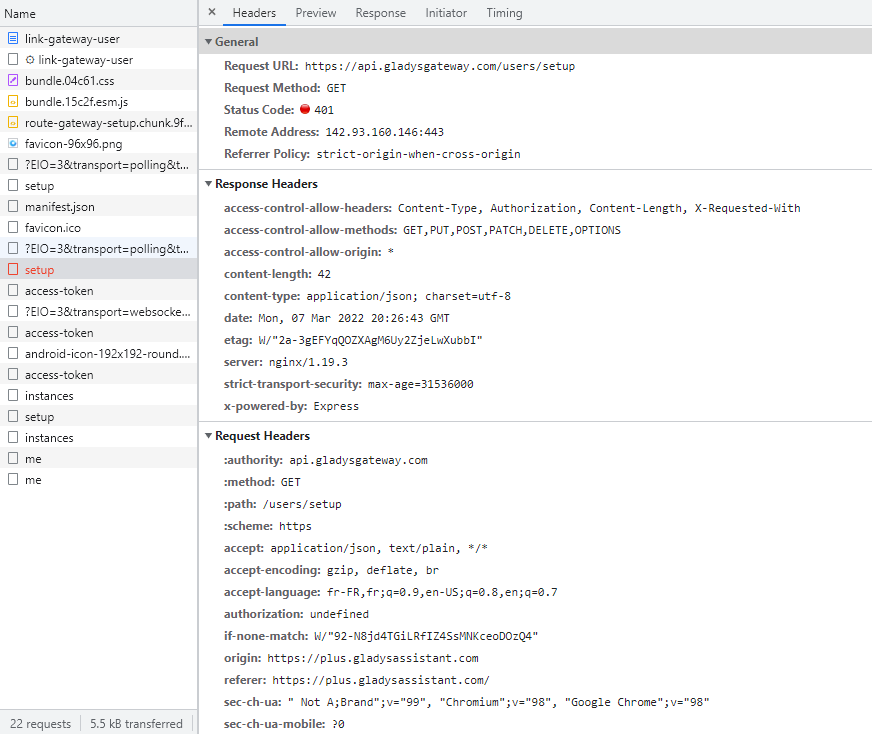
Task: Click the icon of the android-icon-192x192 request
Action: tap(13, 354)
